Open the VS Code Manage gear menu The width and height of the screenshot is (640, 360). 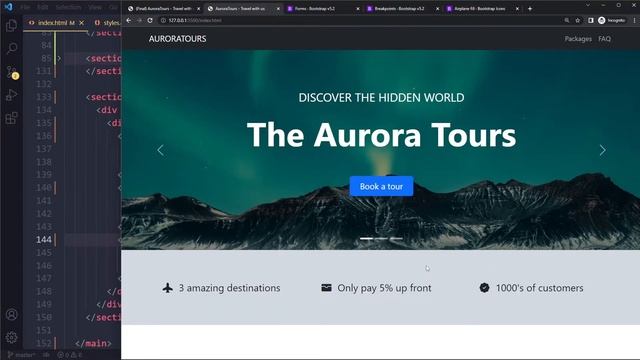[x=11, y=337]
